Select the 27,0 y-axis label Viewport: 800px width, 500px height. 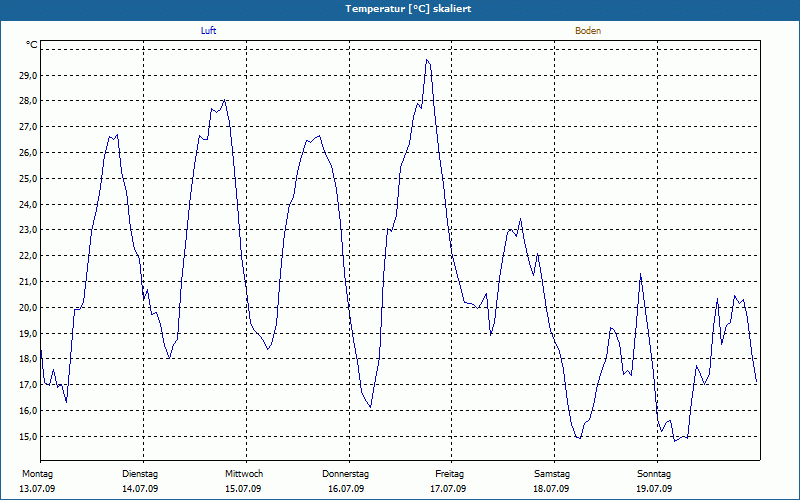point(28,127)
